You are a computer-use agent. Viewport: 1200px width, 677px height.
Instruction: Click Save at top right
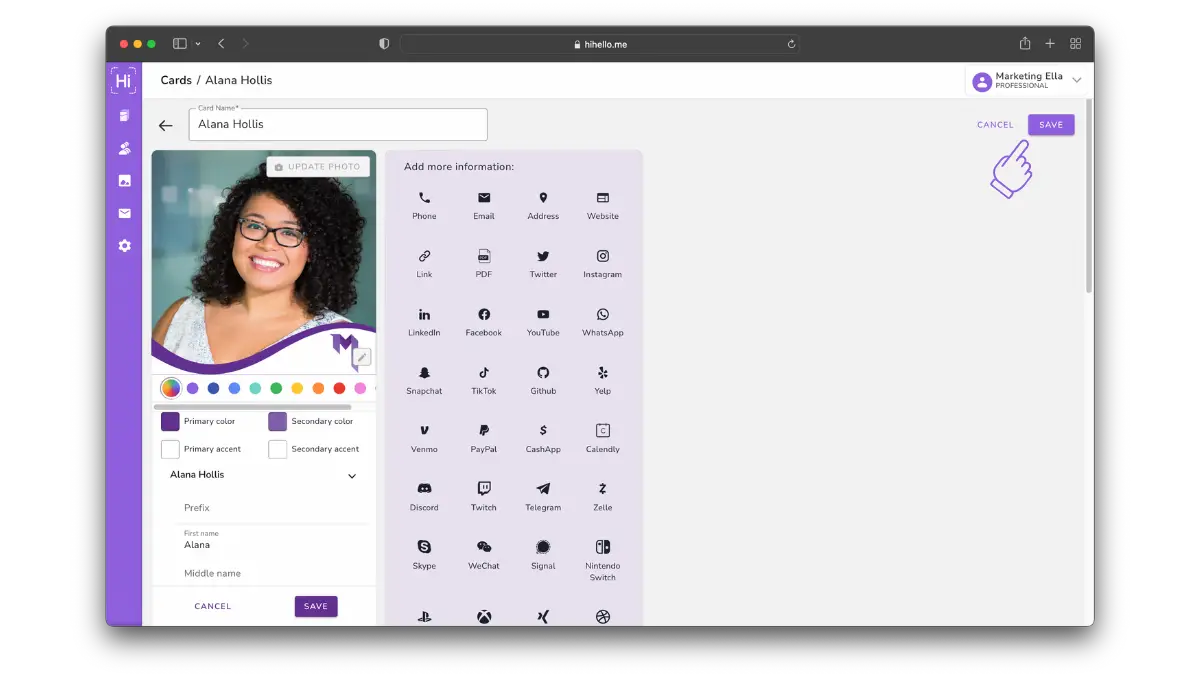click(x=1051, y=125)
